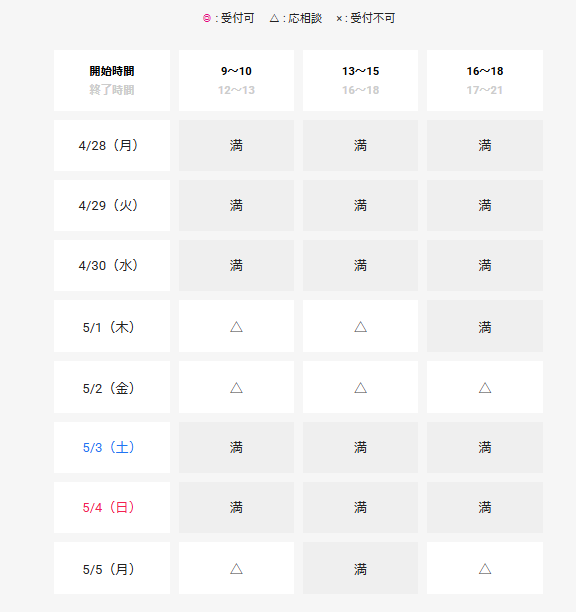Click the full 満 cell for 5/5 13~15
The width and height of the screenshot is (576, 612).
coord(360,568)
